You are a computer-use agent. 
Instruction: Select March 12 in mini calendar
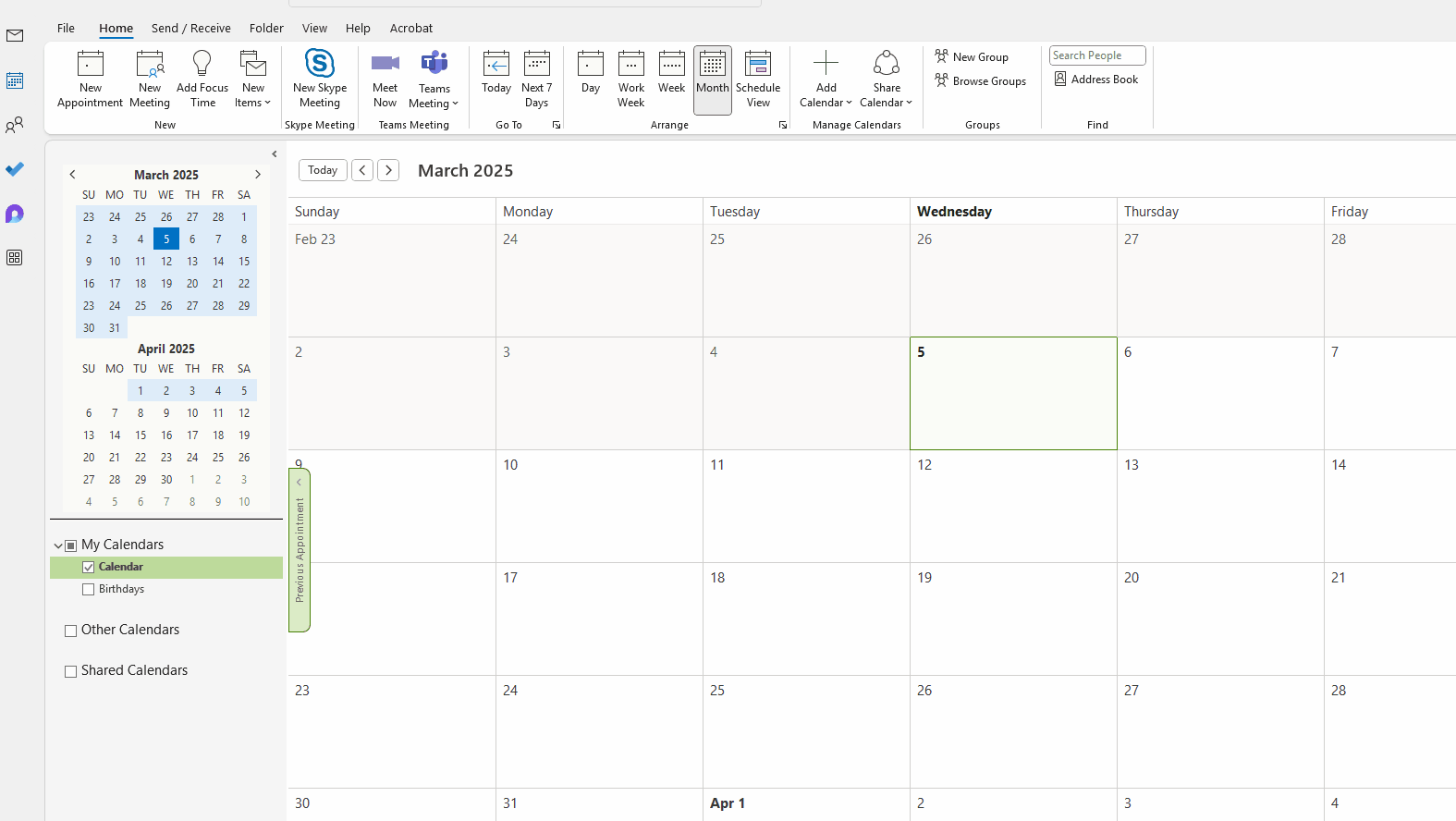click(166, 262)
